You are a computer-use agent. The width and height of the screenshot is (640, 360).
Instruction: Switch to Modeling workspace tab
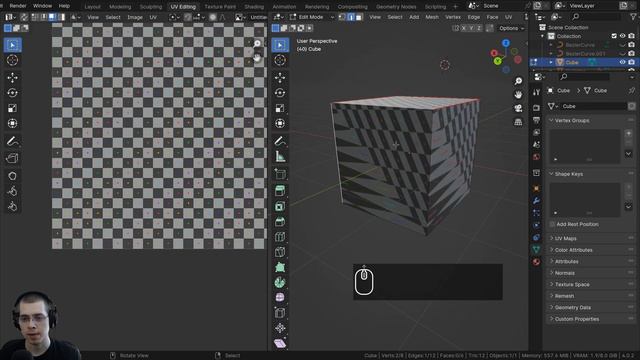[x=120, y=7]
